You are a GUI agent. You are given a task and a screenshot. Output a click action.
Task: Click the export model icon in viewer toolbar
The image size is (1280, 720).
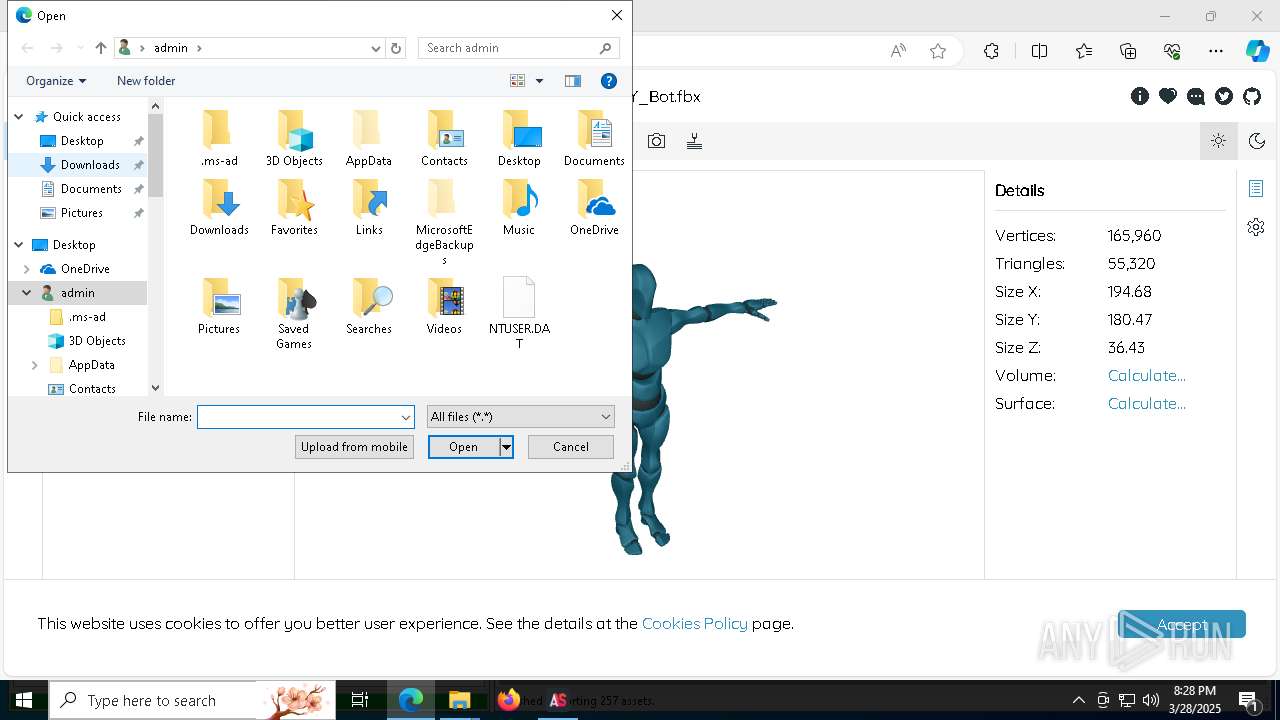coord(694,141)
